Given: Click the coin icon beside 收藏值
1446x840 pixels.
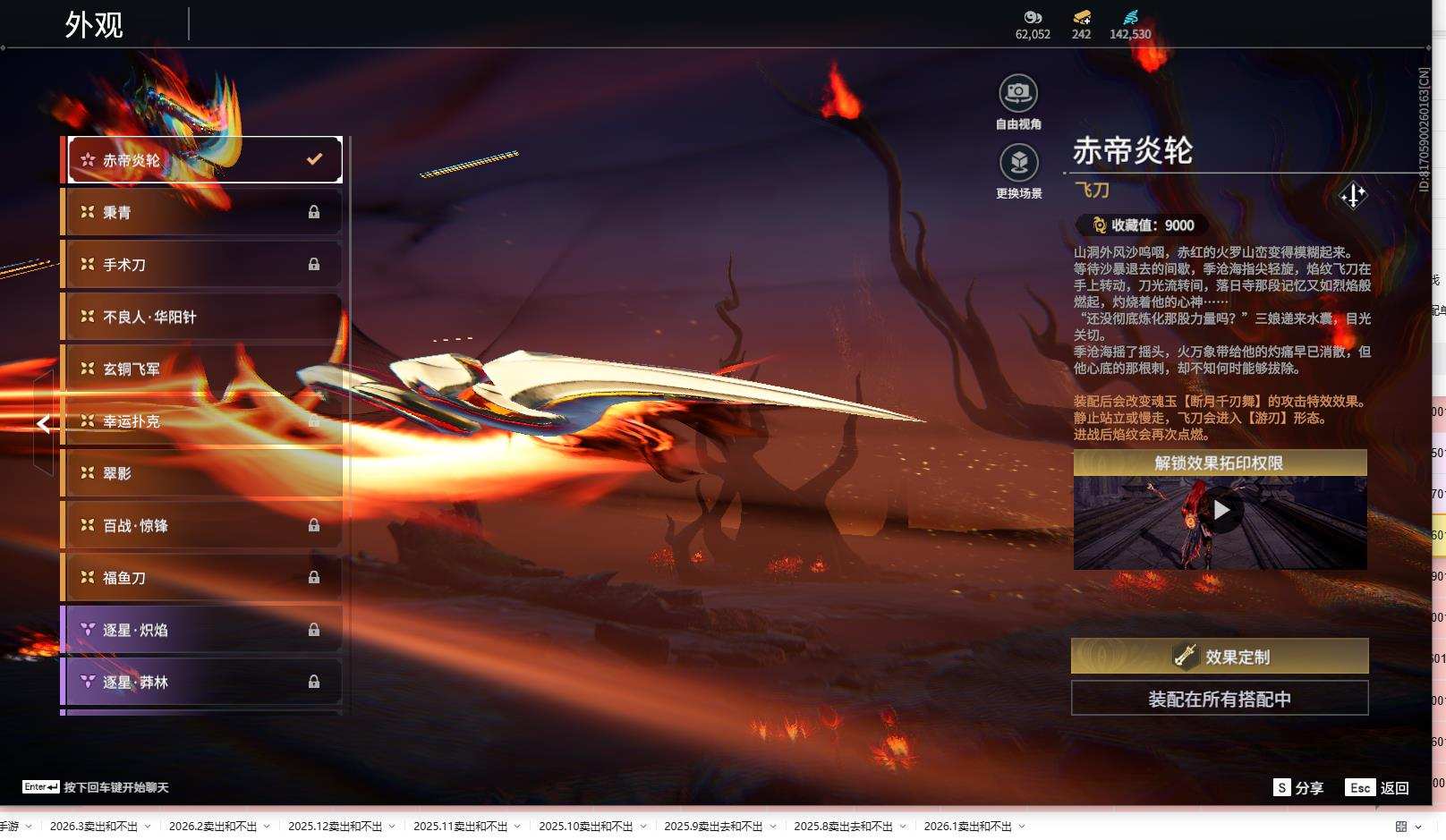Looking at the screenshot, I should [x=1100, y=225].
